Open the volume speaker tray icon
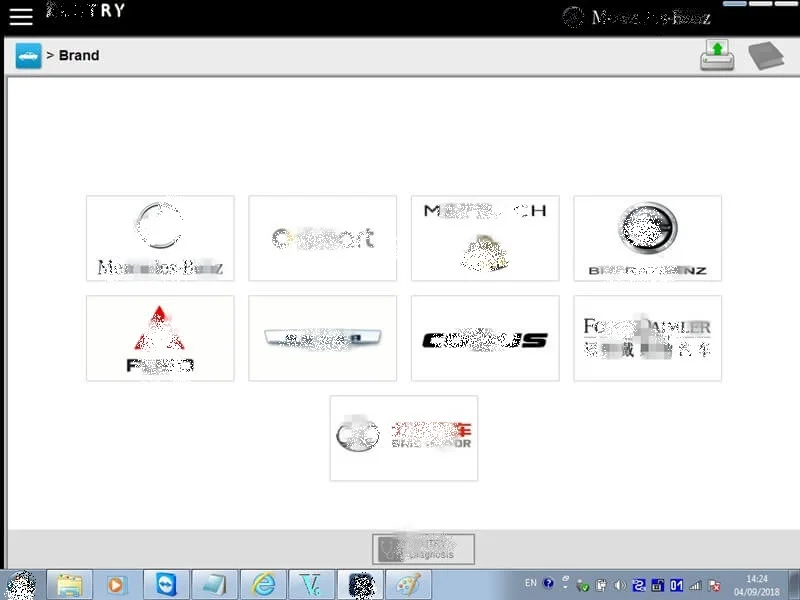The width and height of the screenshot is (800, 600). pyautogui.click(x=620, y=585)
